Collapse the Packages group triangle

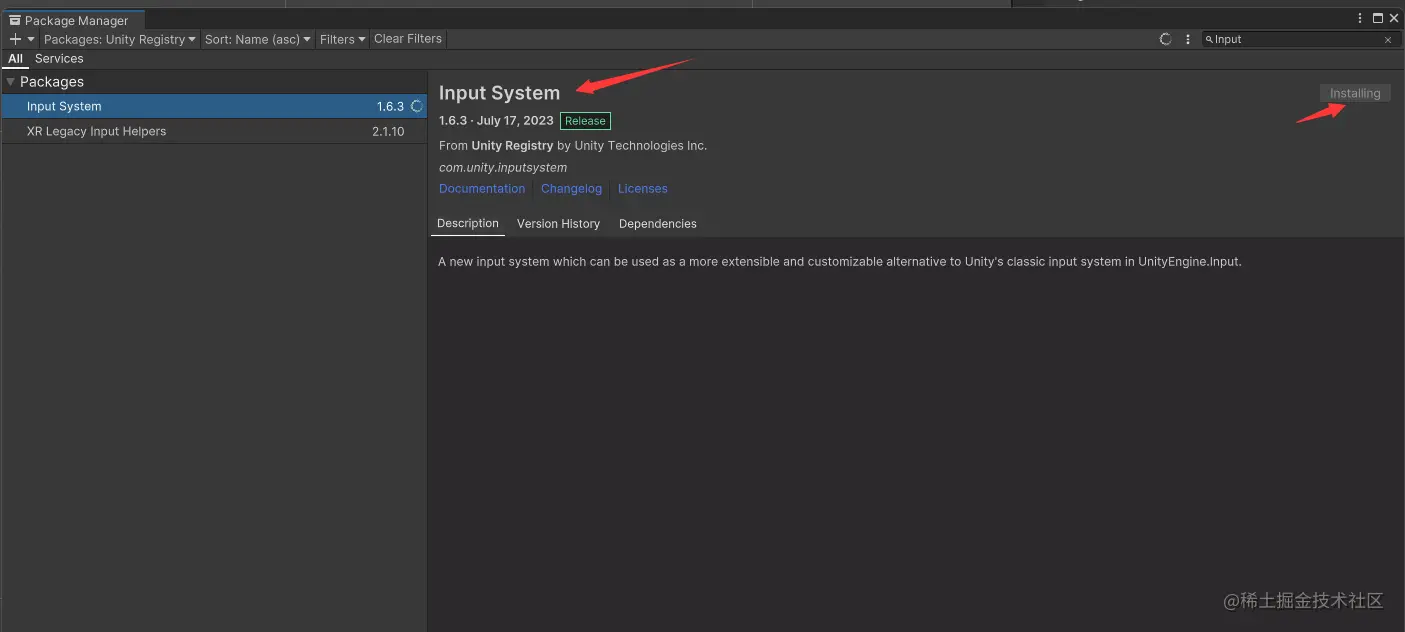coord(11,82)
